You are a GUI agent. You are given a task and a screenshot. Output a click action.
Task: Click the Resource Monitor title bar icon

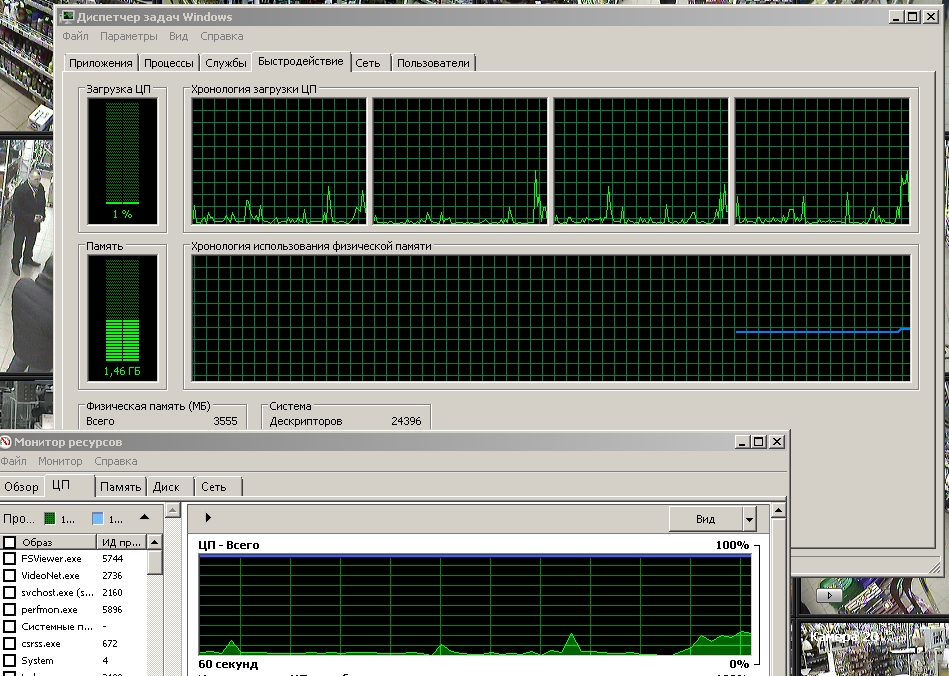point(6,442)
